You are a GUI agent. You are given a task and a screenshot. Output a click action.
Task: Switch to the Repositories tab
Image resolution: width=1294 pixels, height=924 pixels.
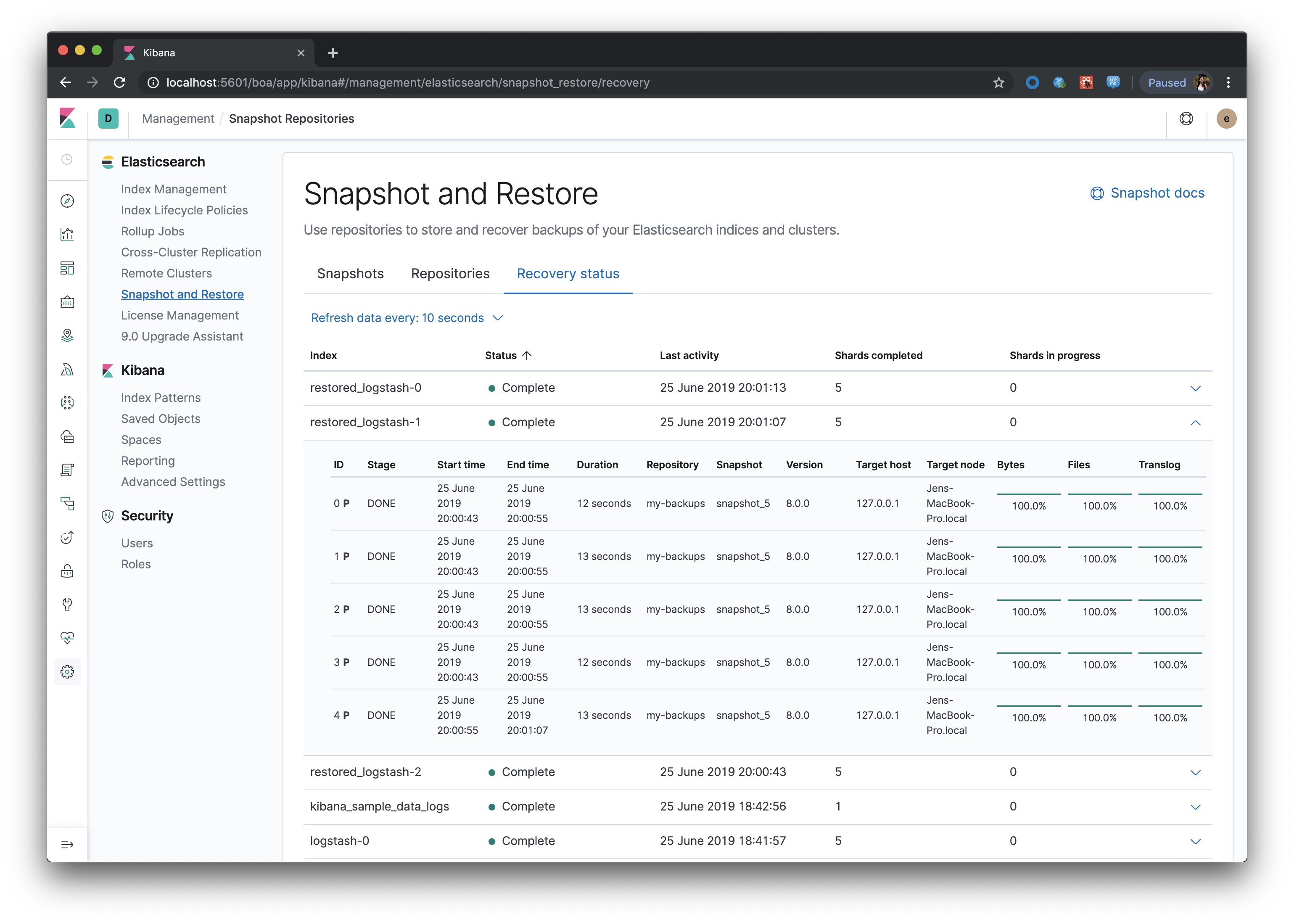coord(449,274)
